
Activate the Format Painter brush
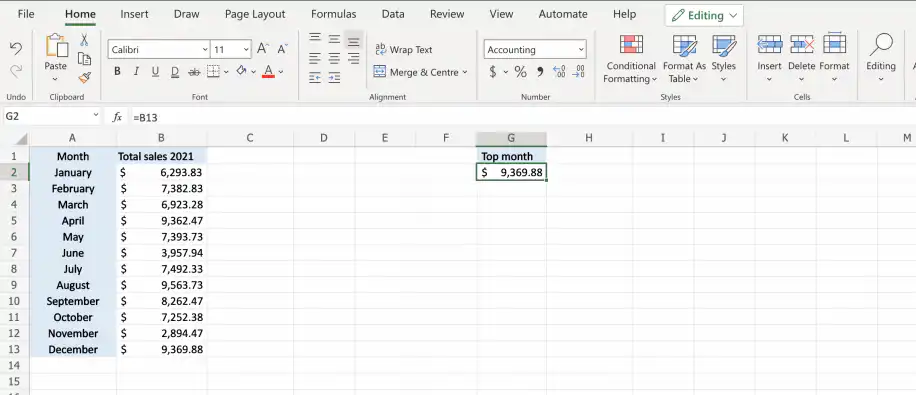84,78
